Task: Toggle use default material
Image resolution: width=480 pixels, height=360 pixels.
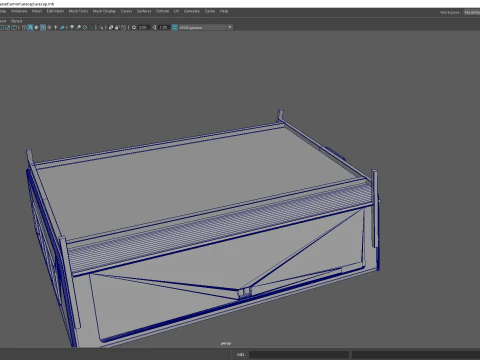Action: 37,27
